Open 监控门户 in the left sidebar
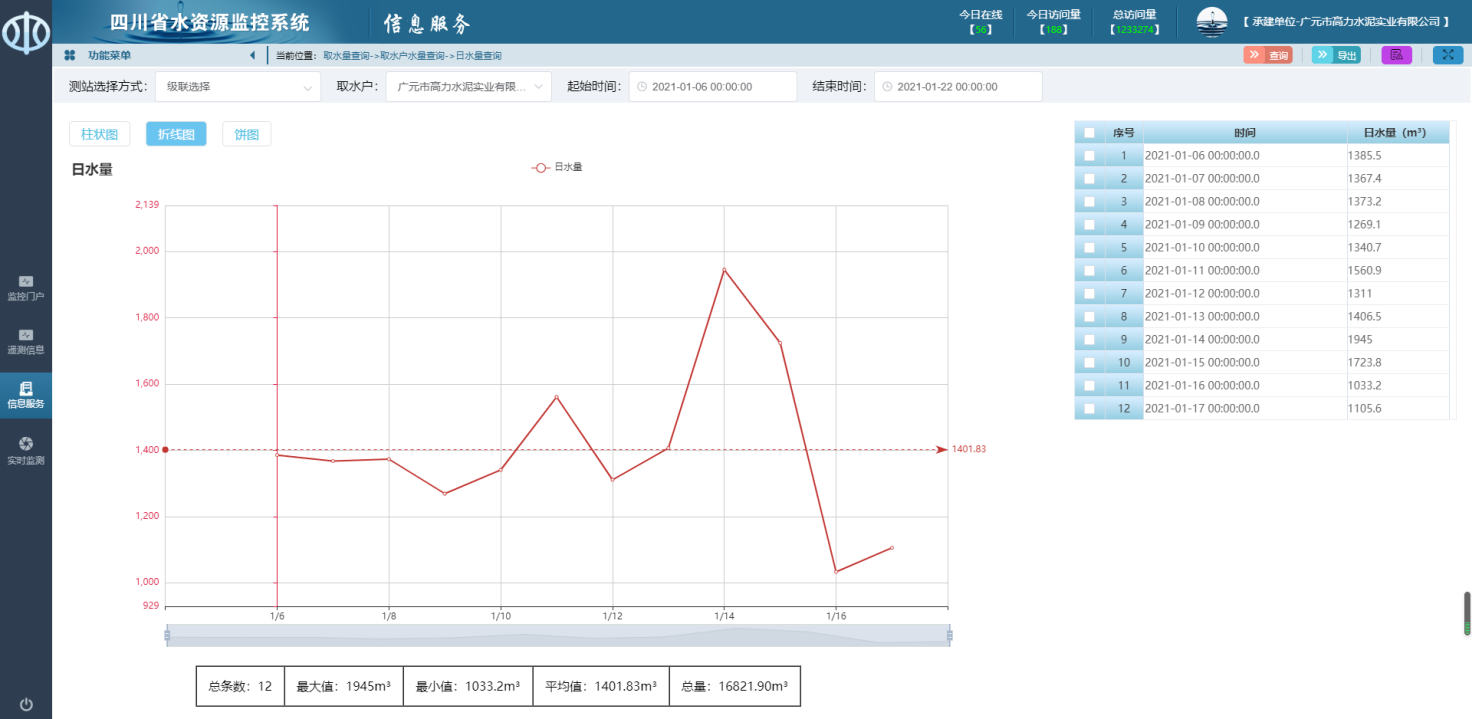The height and width of the screenshot is (719, 1472). (26, 288)
